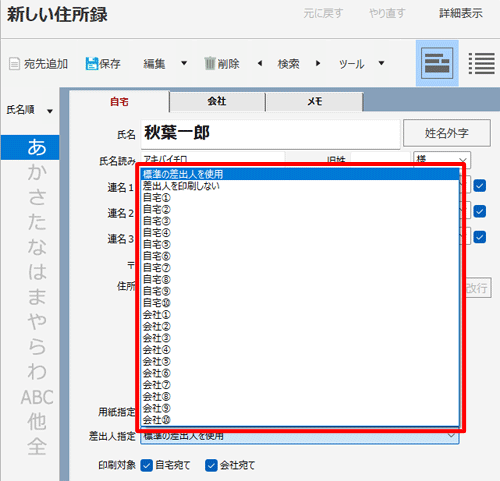Choose 会社② in the sender list
This screenshot has height=481, width=500.
click(x=300, y=326)
